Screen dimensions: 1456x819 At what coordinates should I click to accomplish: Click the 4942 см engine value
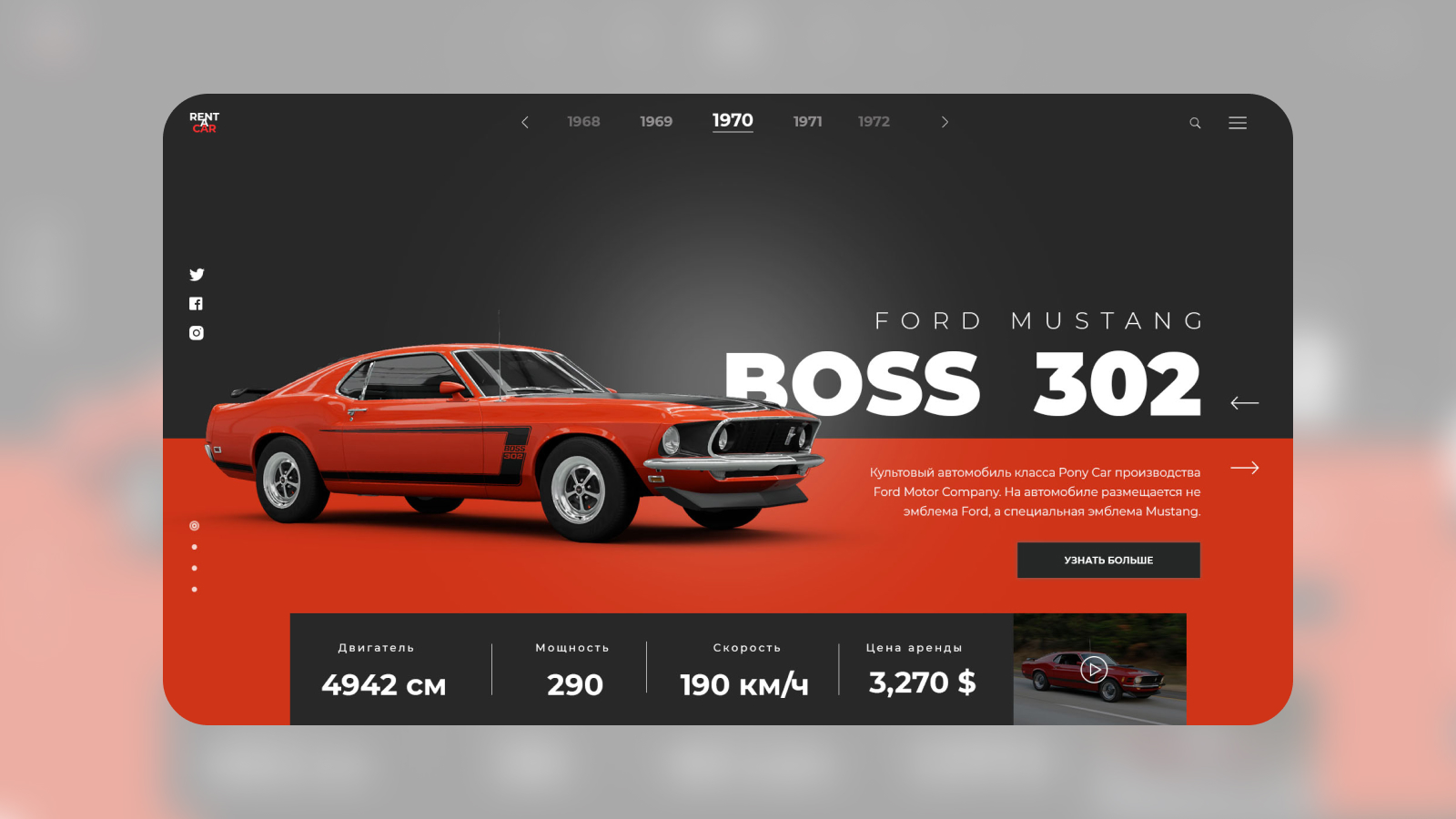384,685
